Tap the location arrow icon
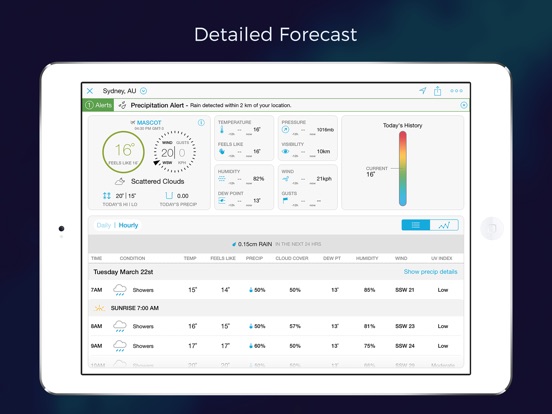The width and height of the screenshot is (552, 414). tap(423, 90)
